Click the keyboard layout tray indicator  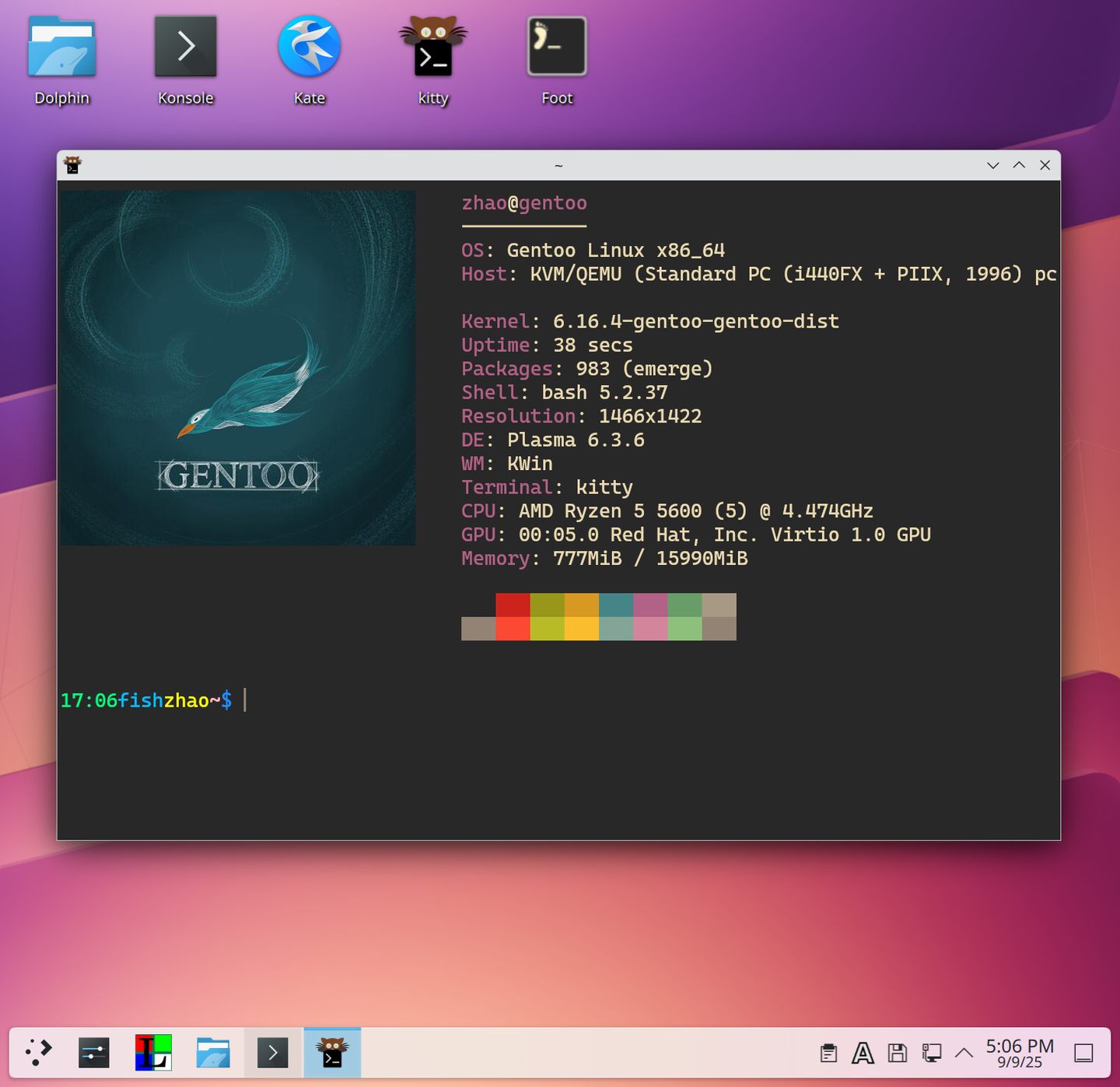coord(863,1053)
